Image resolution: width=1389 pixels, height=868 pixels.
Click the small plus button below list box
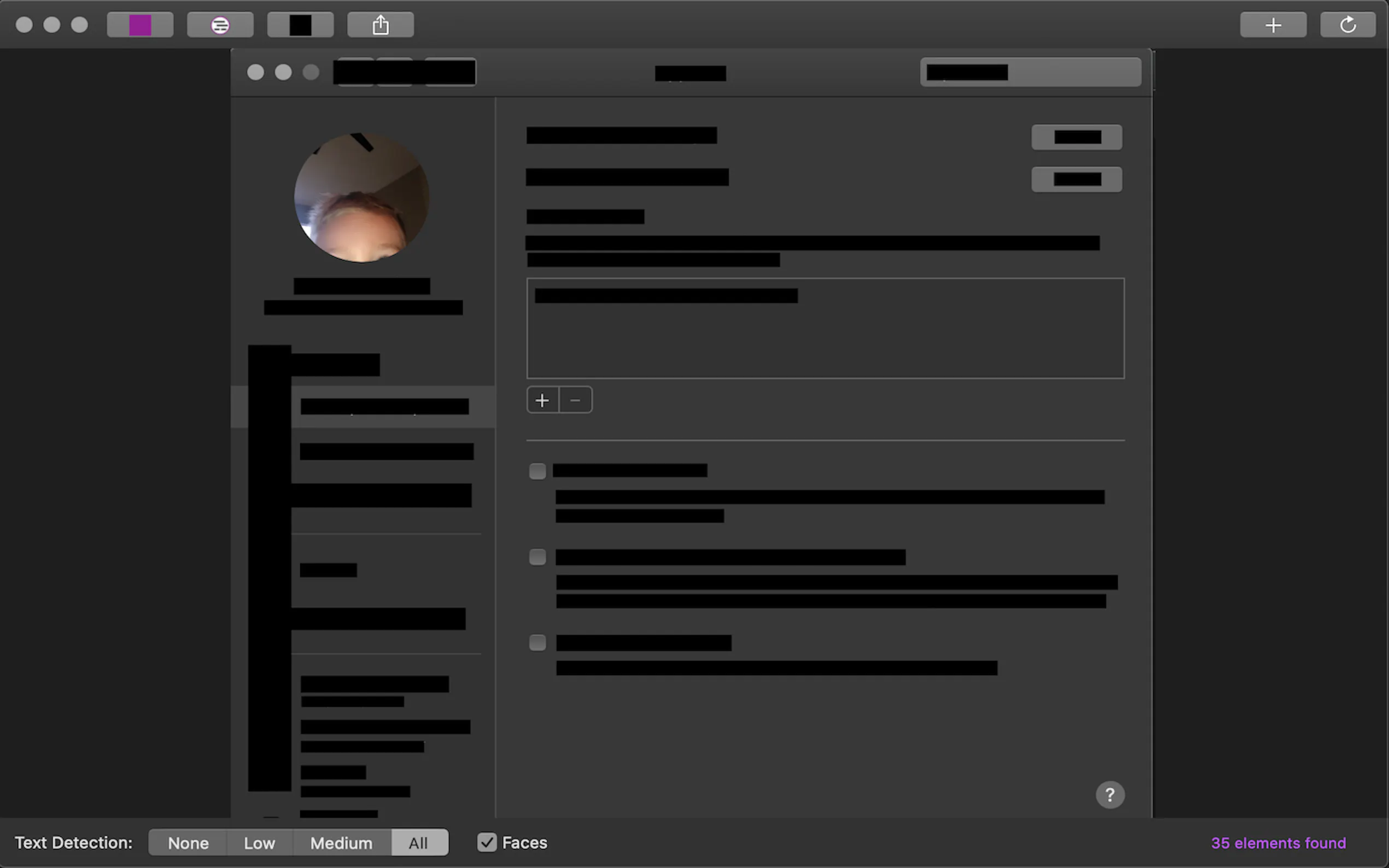pyautogui.click(x=542, y=400)
